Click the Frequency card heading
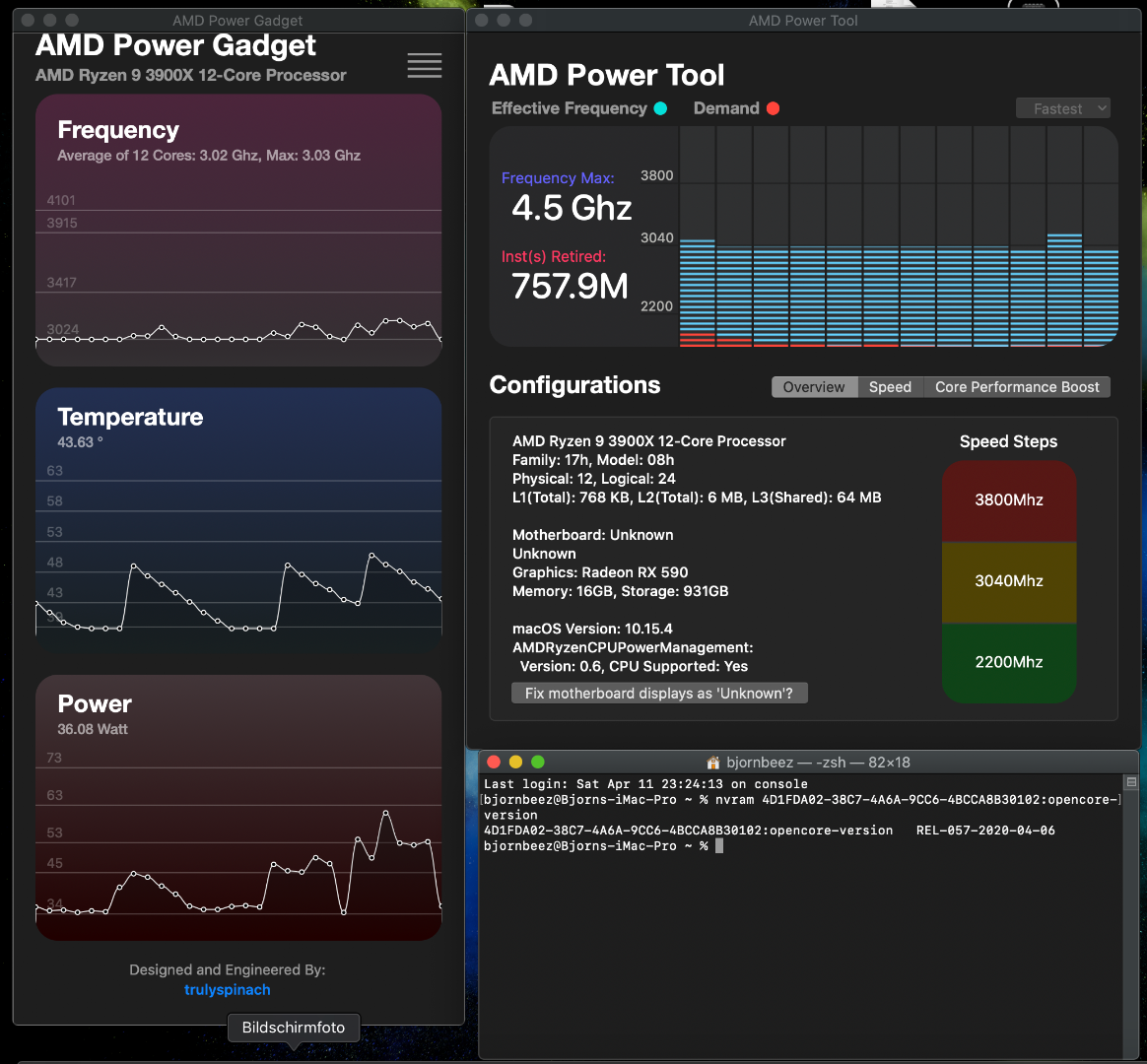The image size is (1147, 1064). 118,130
